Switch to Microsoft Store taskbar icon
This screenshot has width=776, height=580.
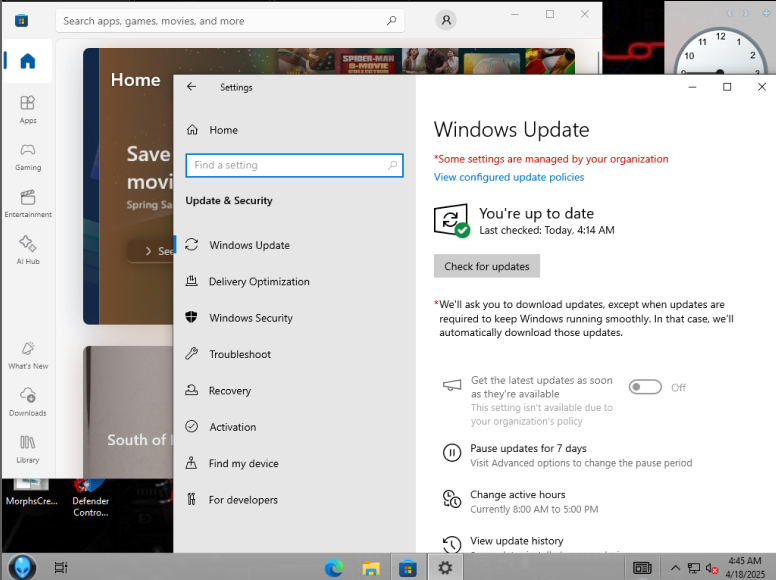408,568
